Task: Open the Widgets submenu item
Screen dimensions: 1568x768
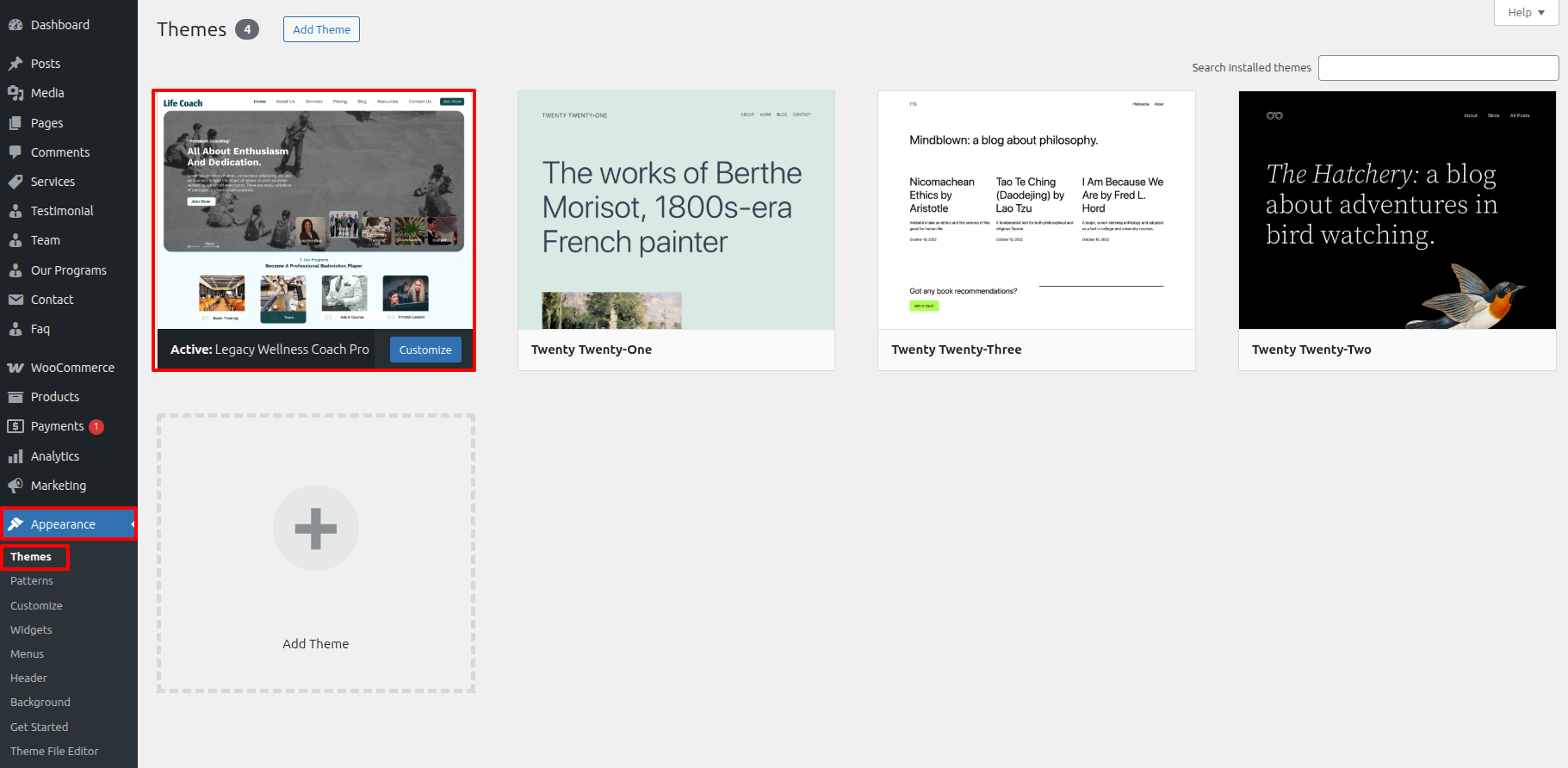Action: (31, 630)
